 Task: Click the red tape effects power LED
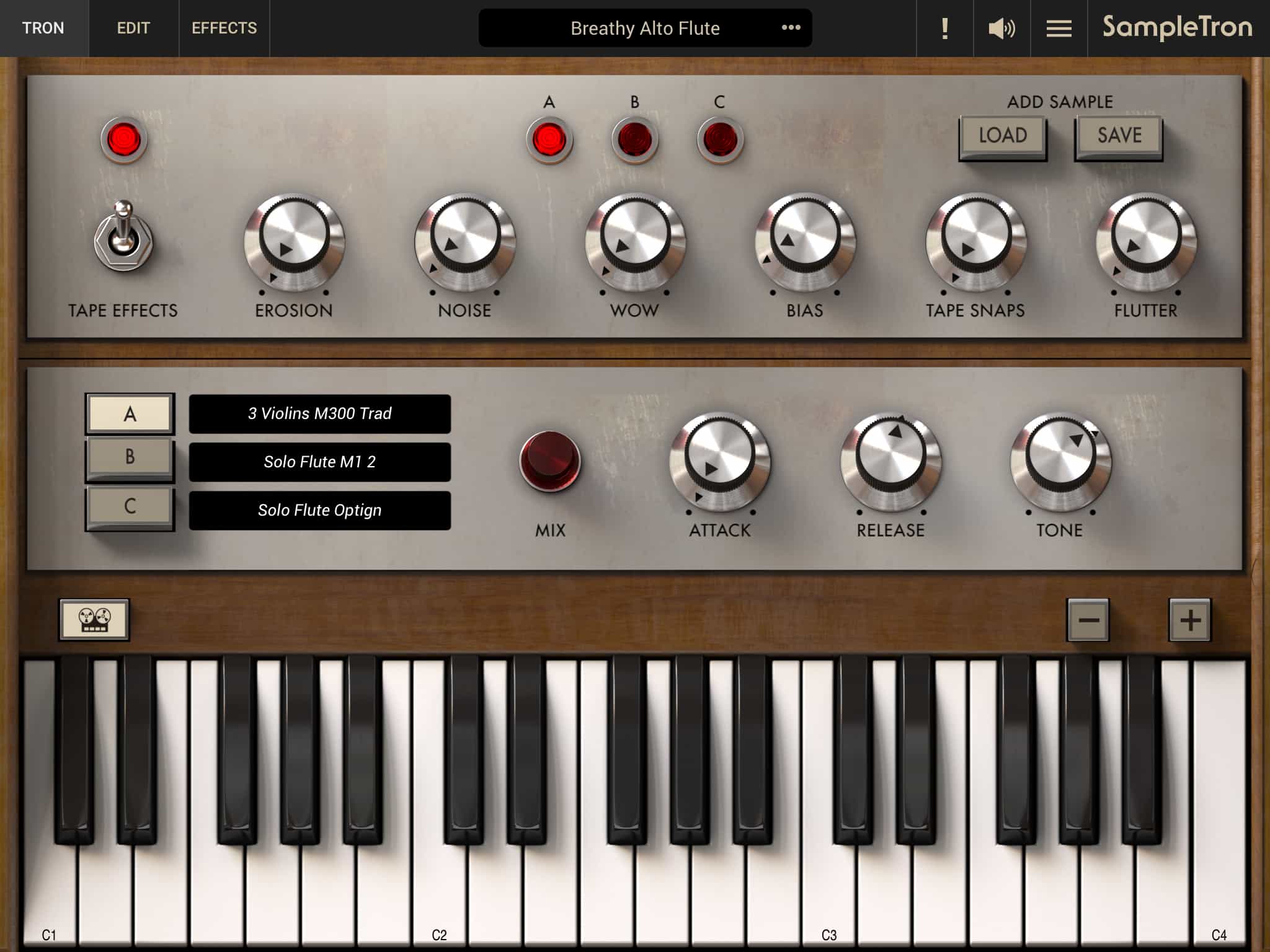[x=124, y=140]
